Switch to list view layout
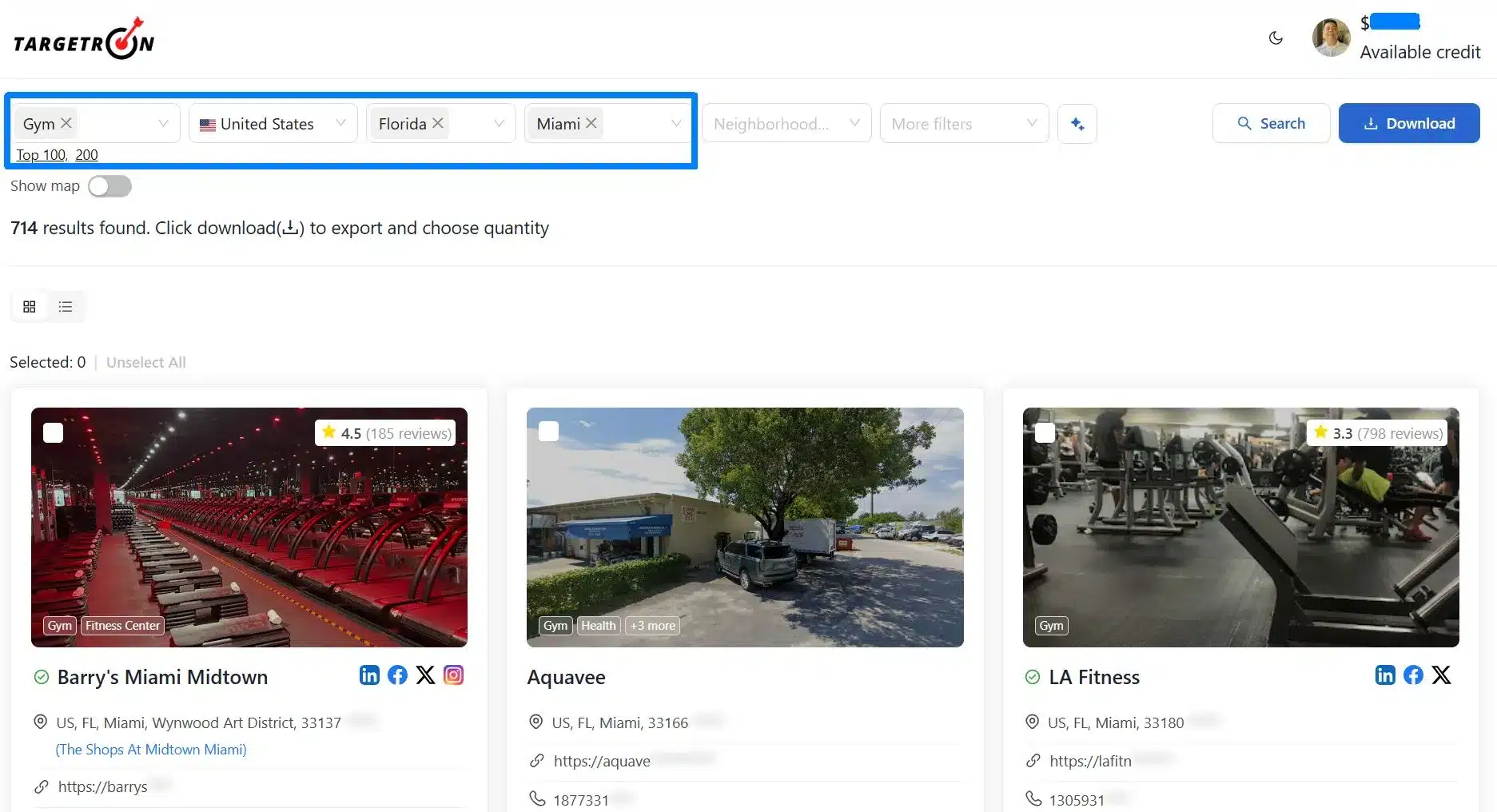The image size is (1497, 812). 66,307
